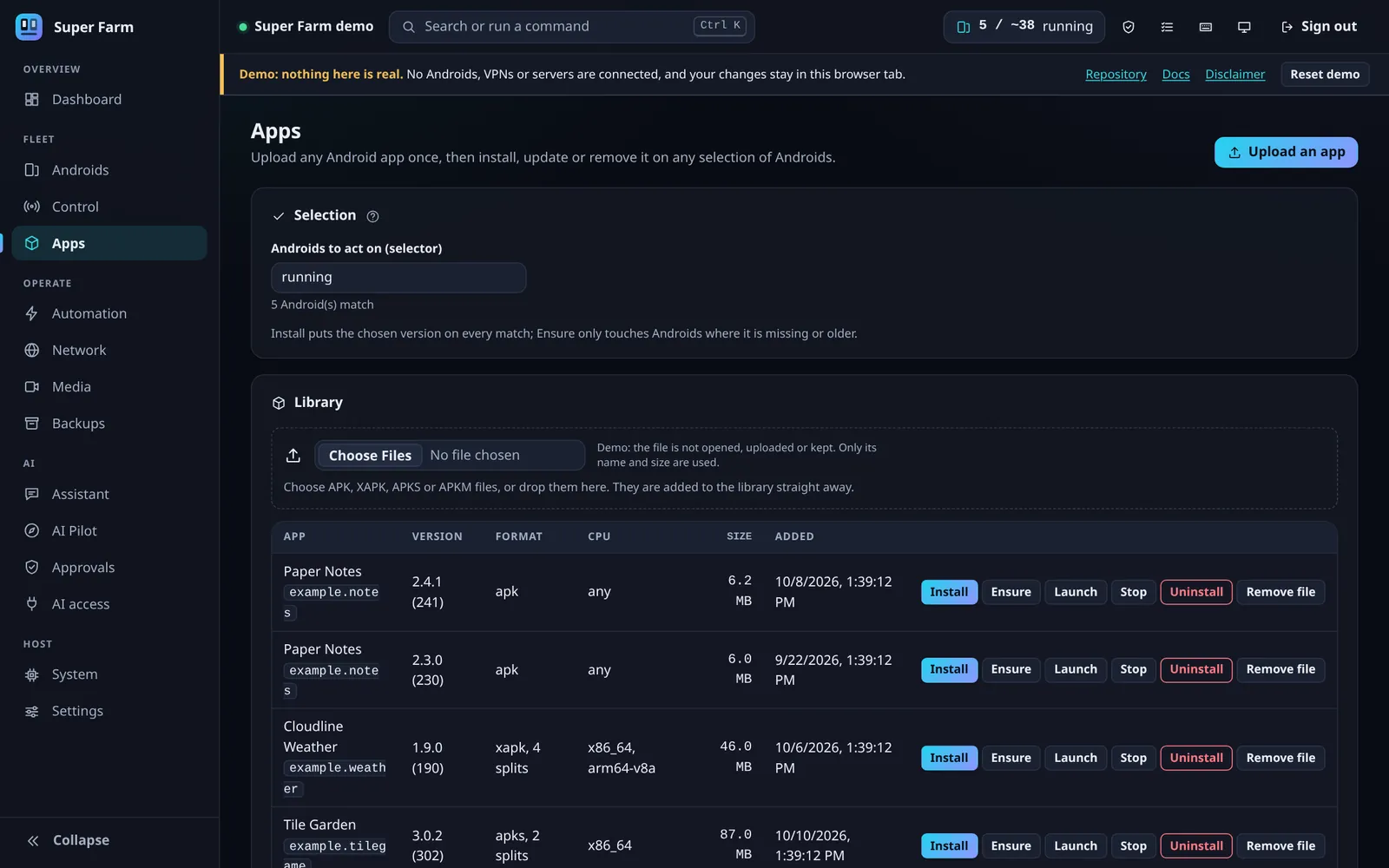Collapse the sidebar
The height and width of the screenshot is (868, 1389).
coord(109,840)
